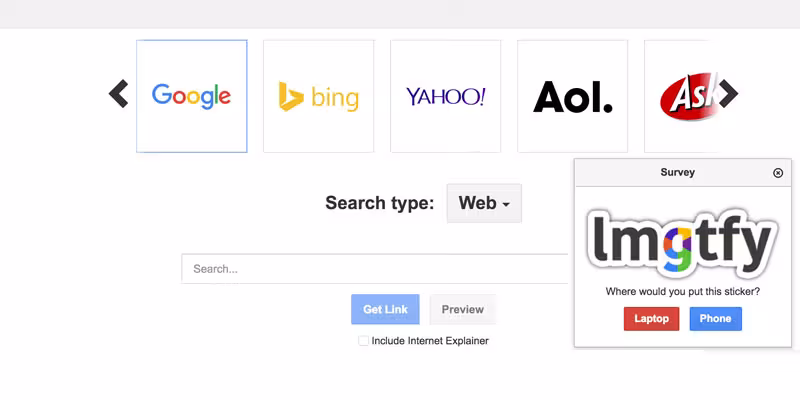Close the Survey popup
This screenshot has width=800, height=400.
click(x=778, y=173)
